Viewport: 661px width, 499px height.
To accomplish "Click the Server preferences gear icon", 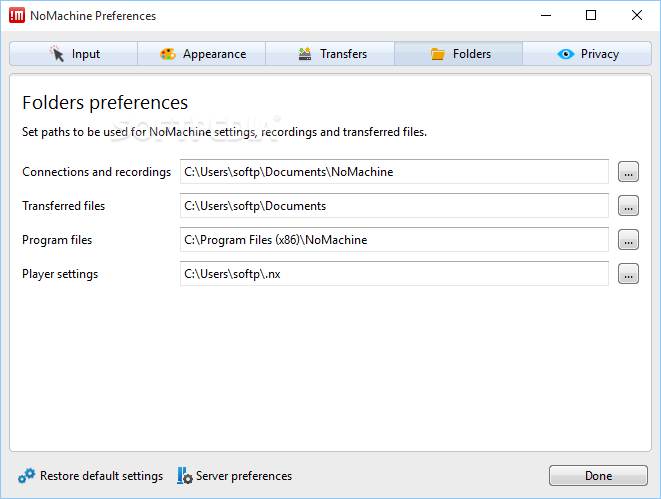I will 185,476.
